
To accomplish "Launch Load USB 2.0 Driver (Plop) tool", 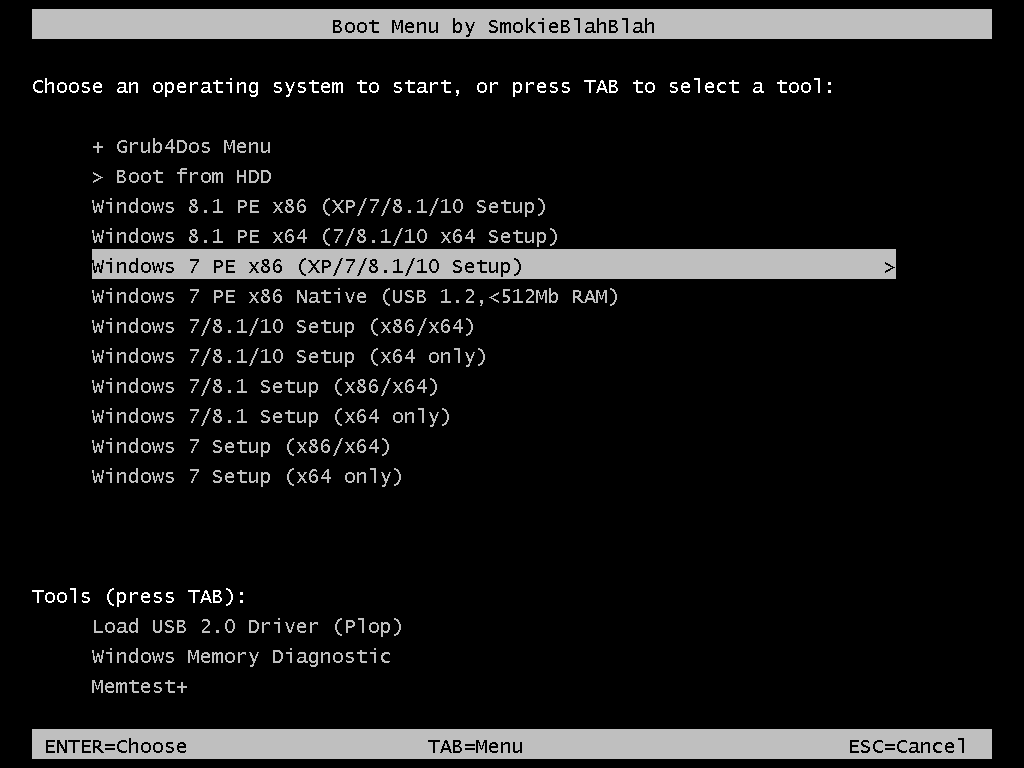I will 247,627.
